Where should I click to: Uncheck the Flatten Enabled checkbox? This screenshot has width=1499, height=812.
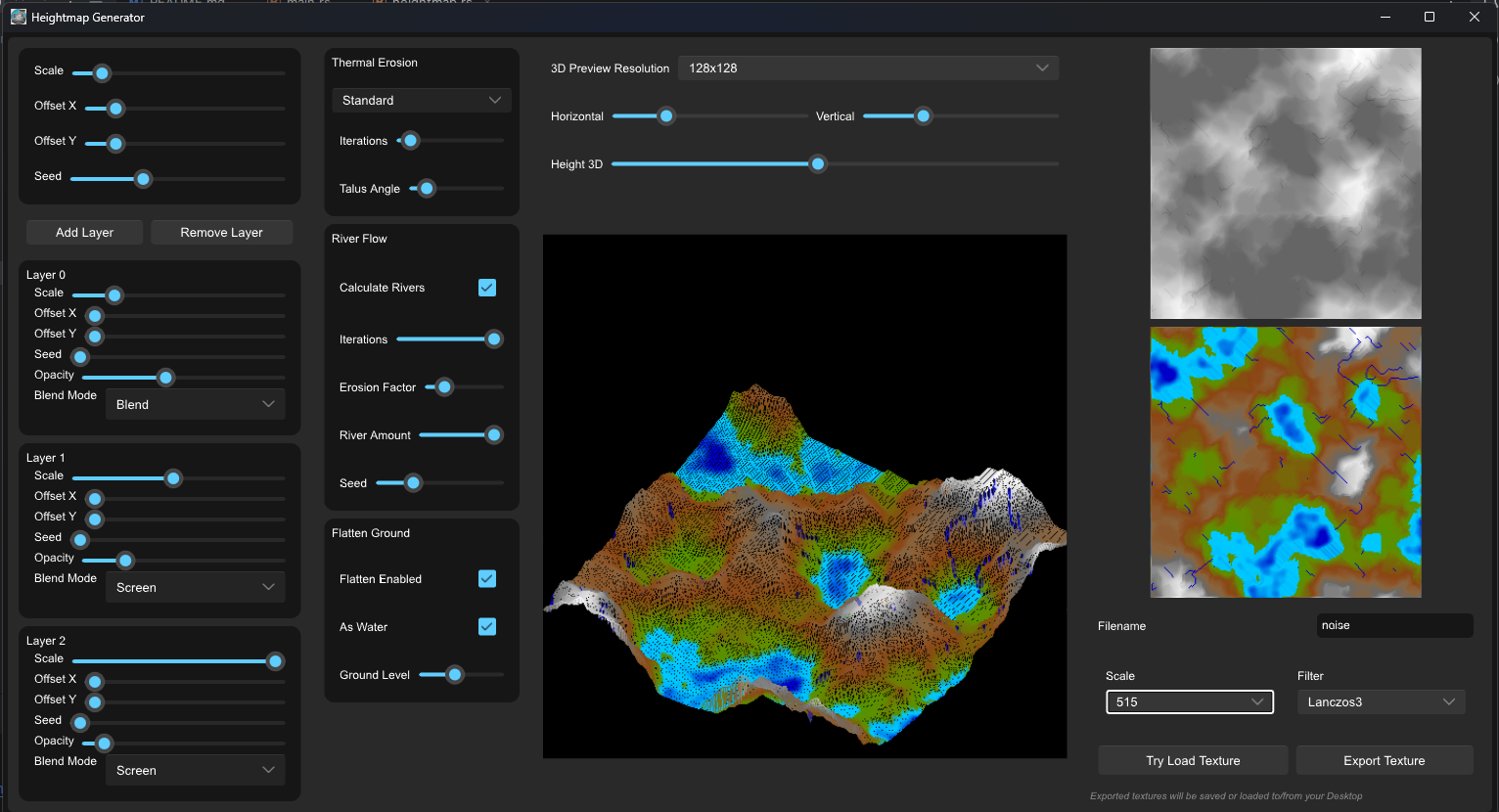[x=487, y=579]
